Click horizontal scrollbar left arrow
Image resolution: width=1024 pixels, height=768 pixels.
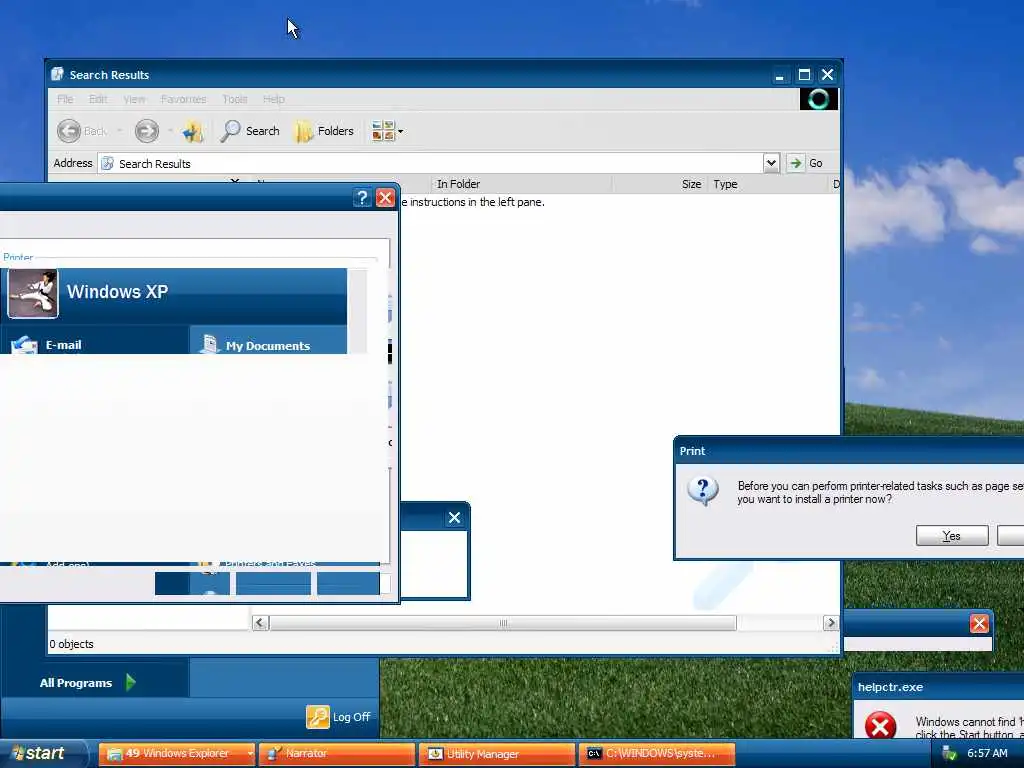(x=260, y=623)
